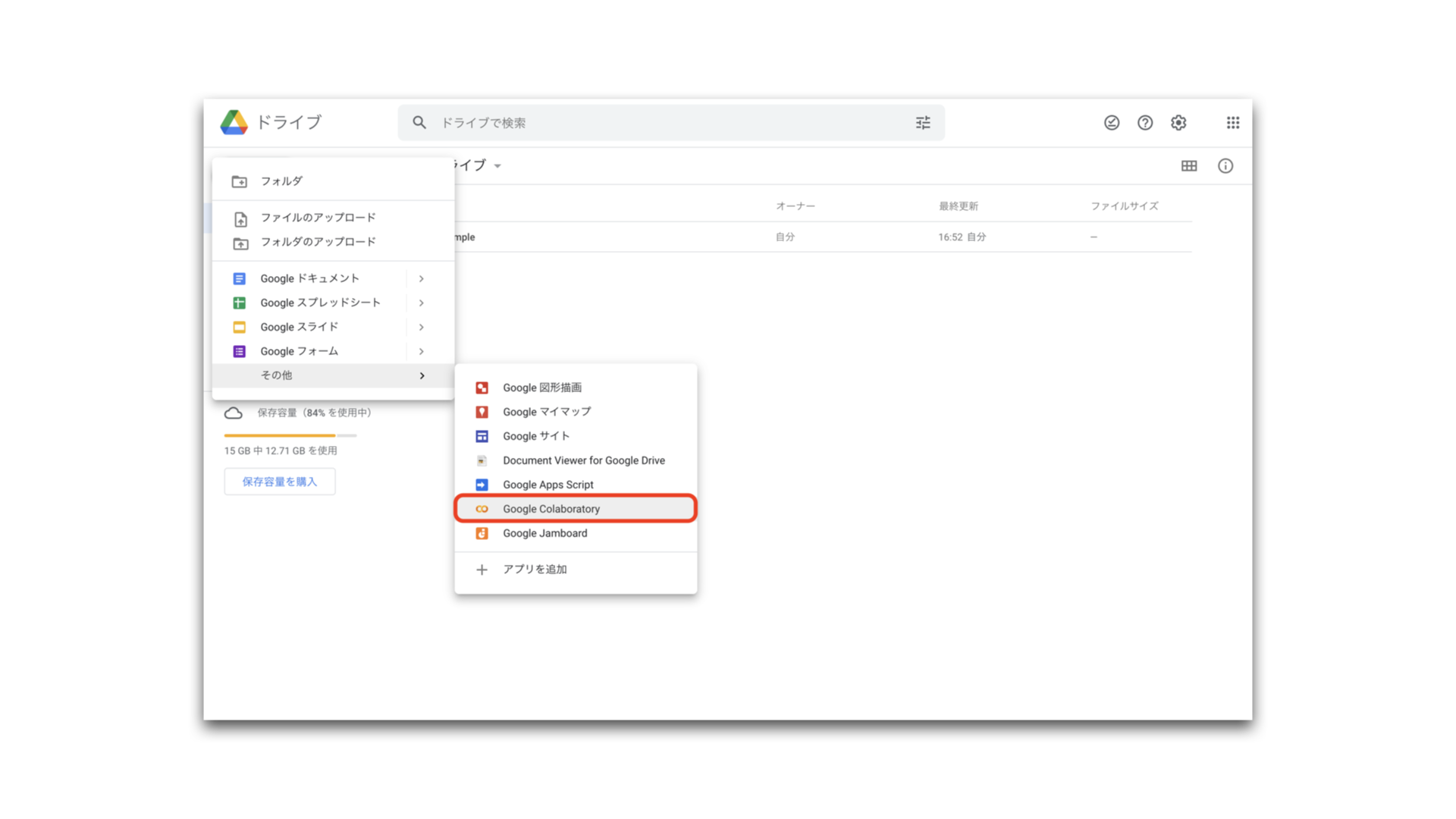Click the plus icon for adding apps
The width and height of the screenshot is (1456, 819).
click(x=482, y=570)
